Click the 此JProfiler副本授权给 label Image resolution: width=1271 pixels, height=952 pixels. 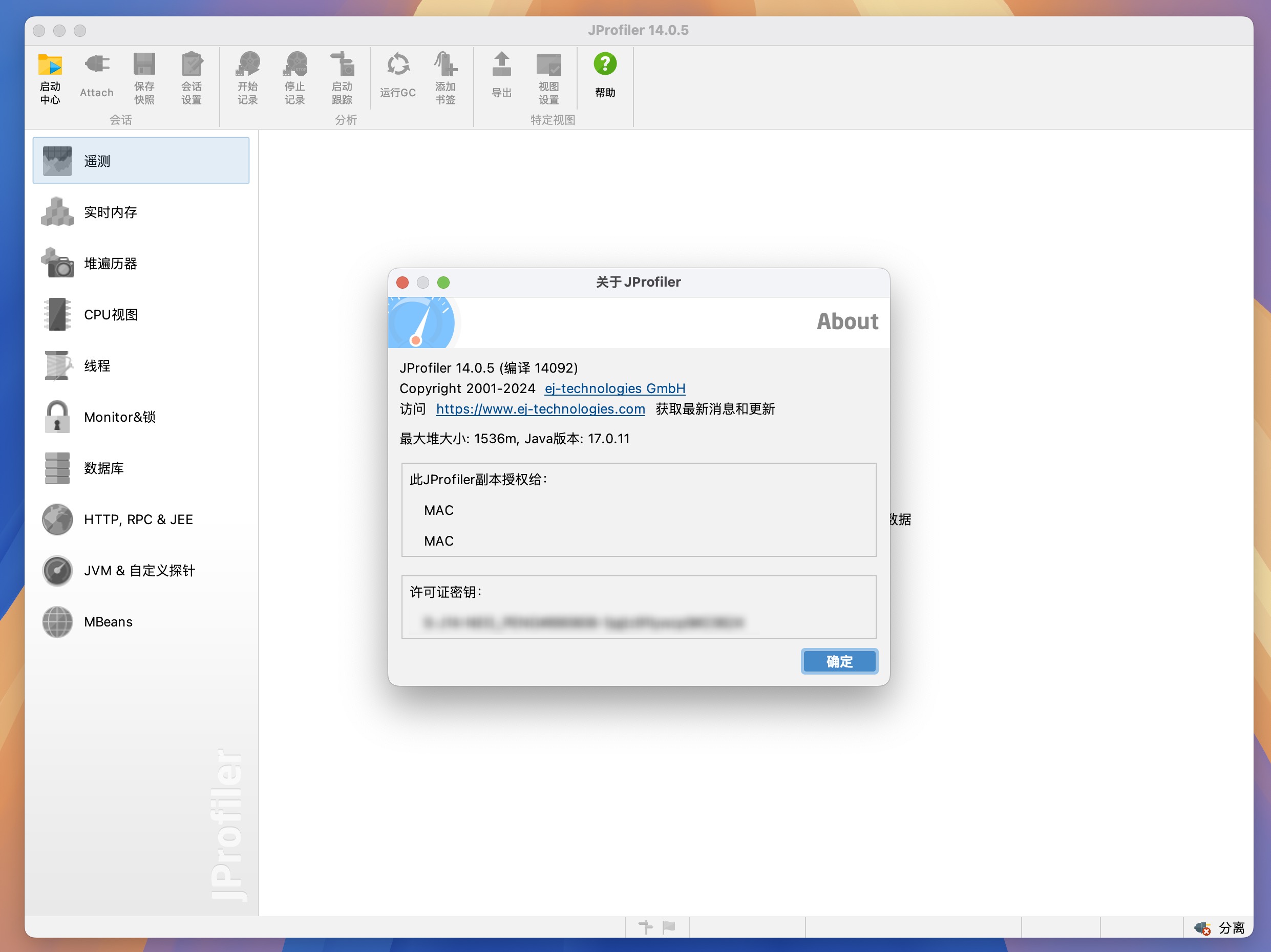click(x=479, y=479)
